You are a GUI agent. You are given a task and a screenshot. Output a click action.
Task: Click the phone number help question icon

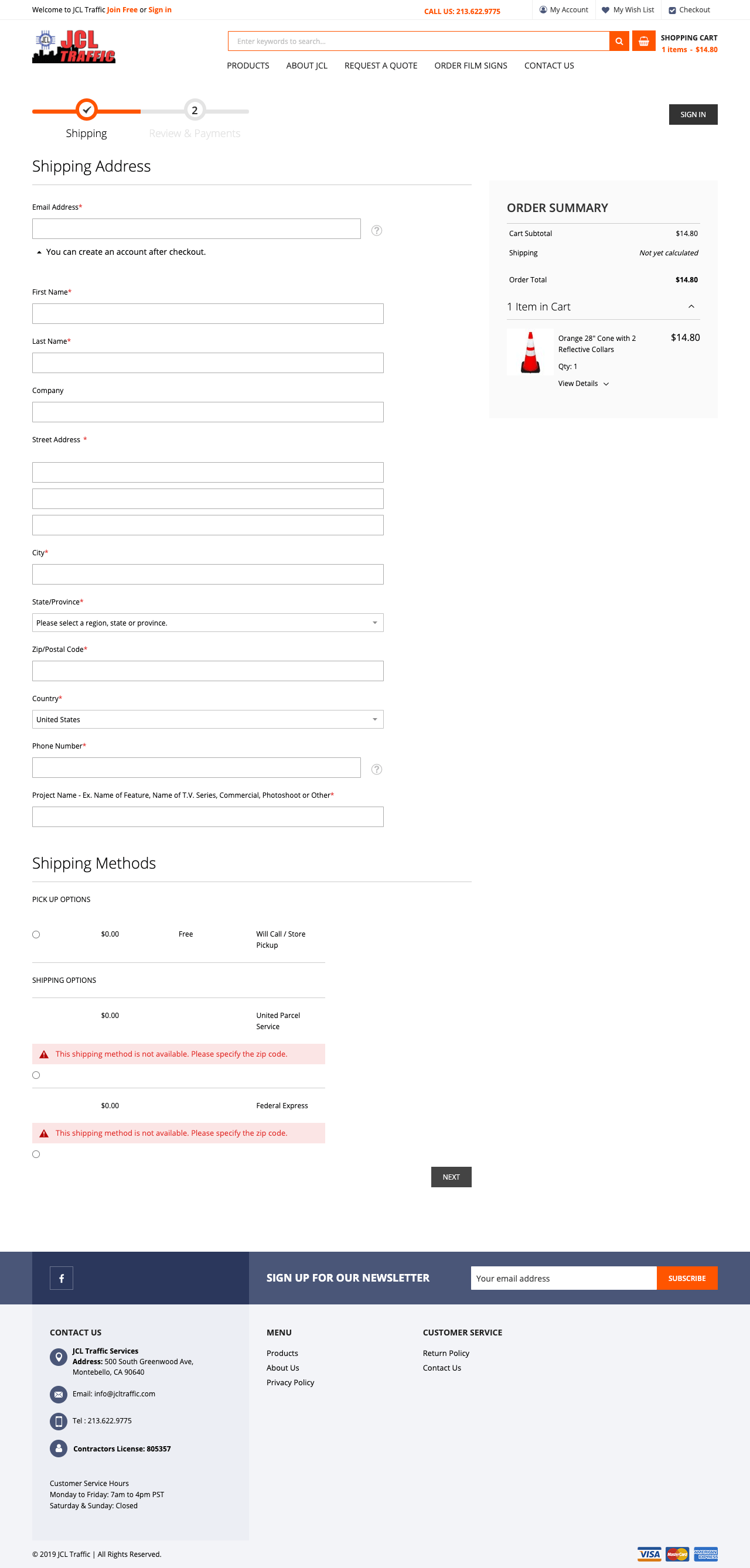376,769
